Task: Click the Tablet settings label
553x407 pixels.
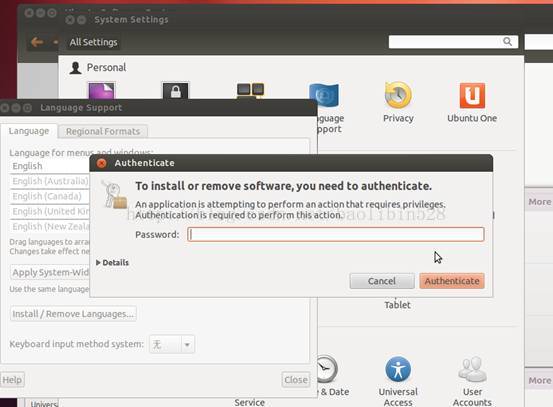Action: click(x=397, y=305)
